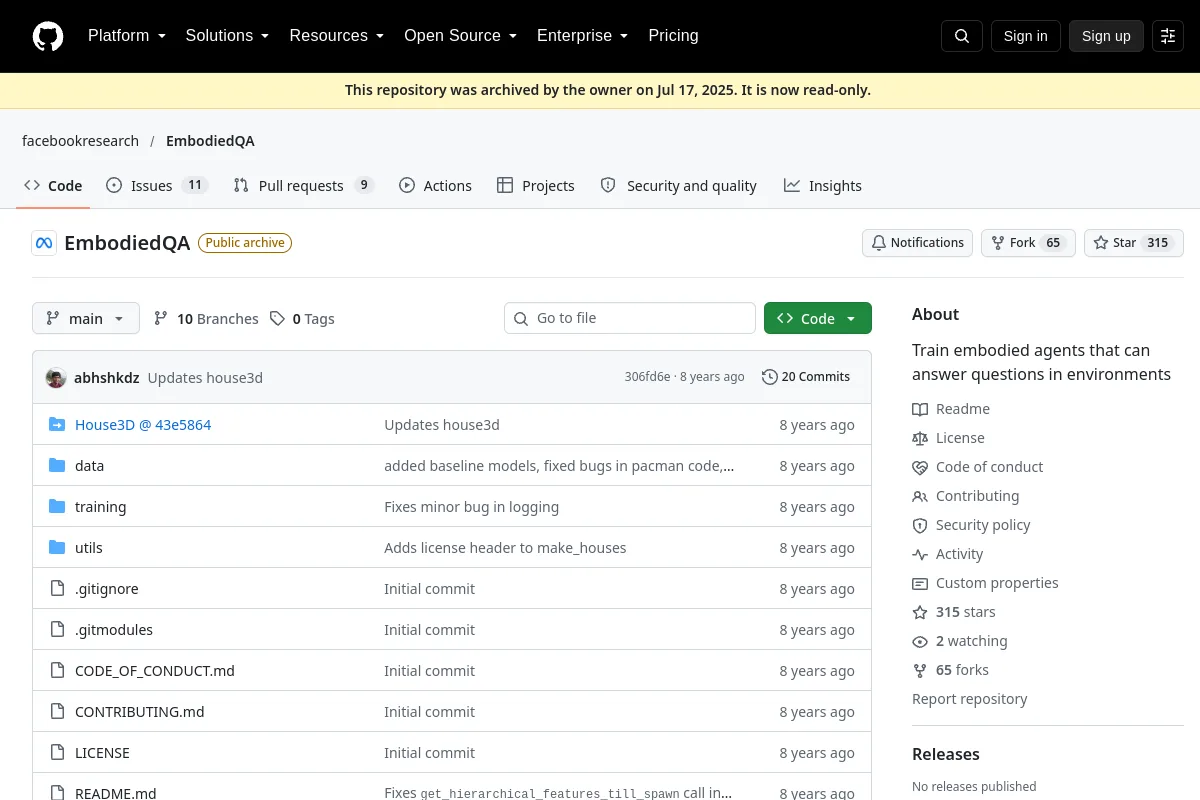Open 'Adds license header to make_houses' commit
1200x800 pixels.
pos(505,548)
